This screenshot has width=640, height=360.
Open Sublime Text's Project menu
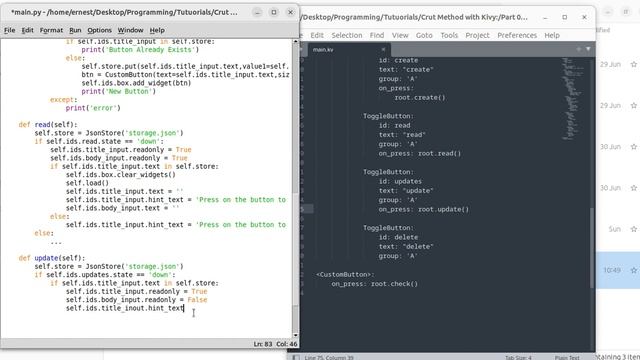(477, 36)
